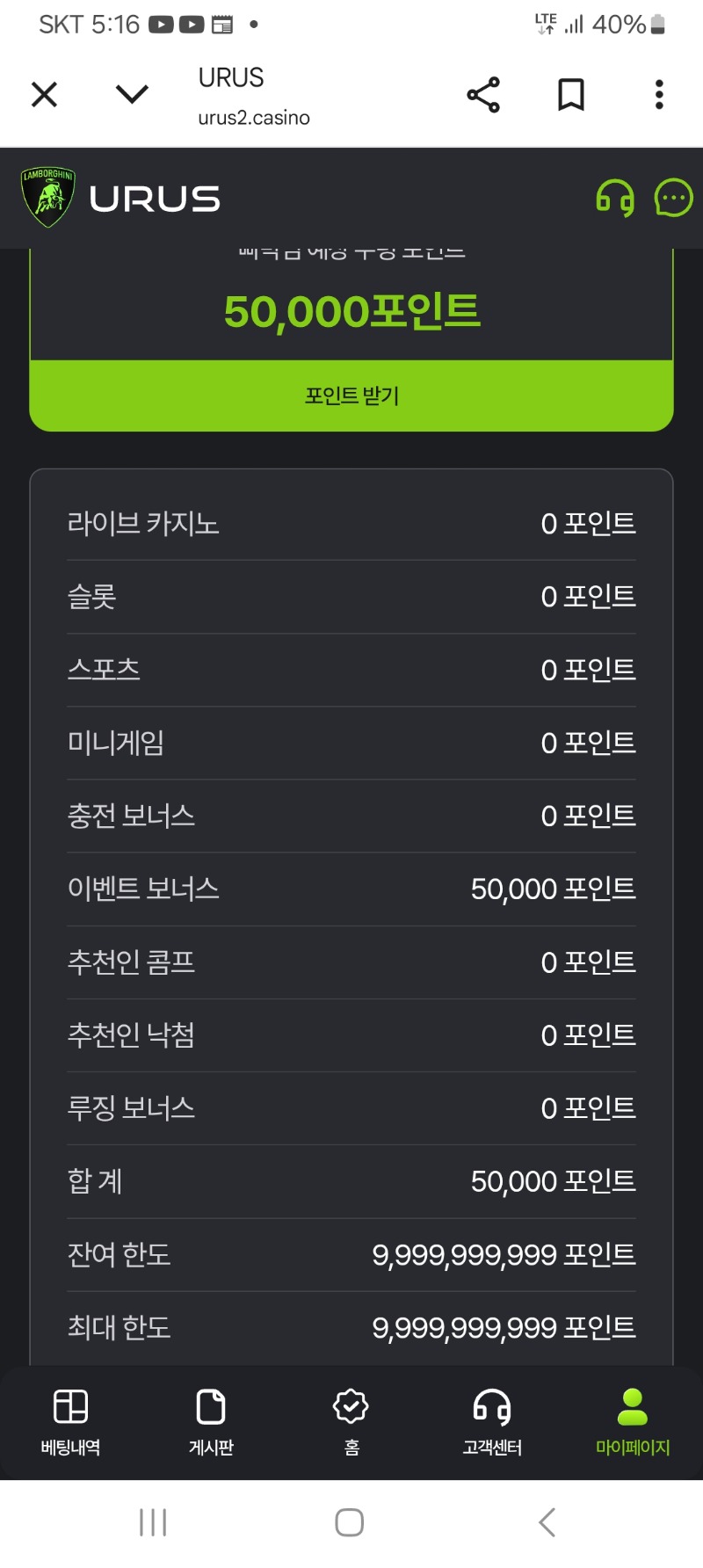Tap the 라이브 카지노 points row
Screen dimensions: 703x1568
[x=351, y=524]
